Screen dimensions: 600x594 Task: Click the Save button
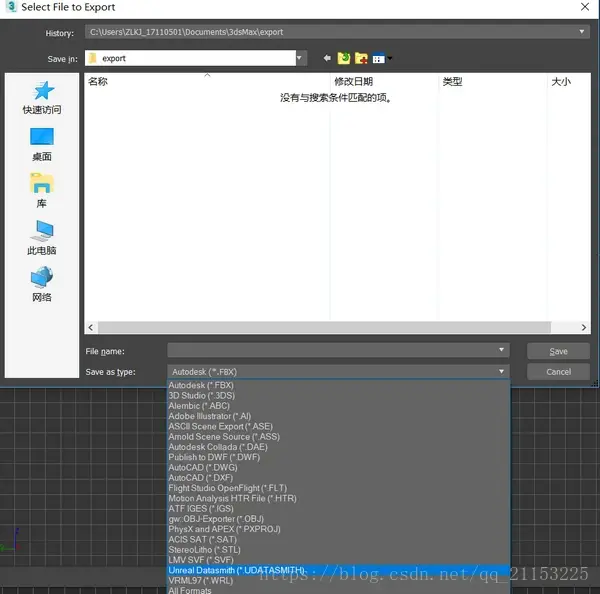tap(558, 351)
